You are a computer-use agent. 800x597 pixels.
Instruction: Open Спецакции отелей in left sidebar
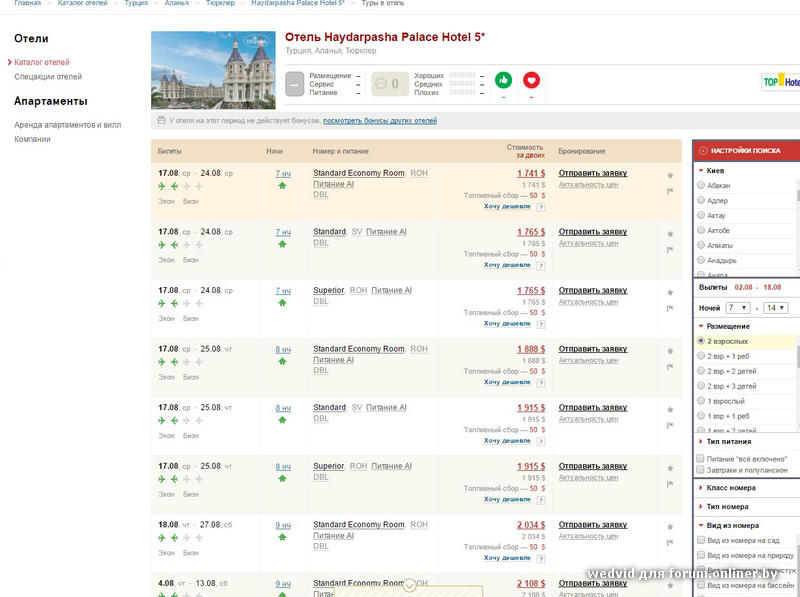48,76
